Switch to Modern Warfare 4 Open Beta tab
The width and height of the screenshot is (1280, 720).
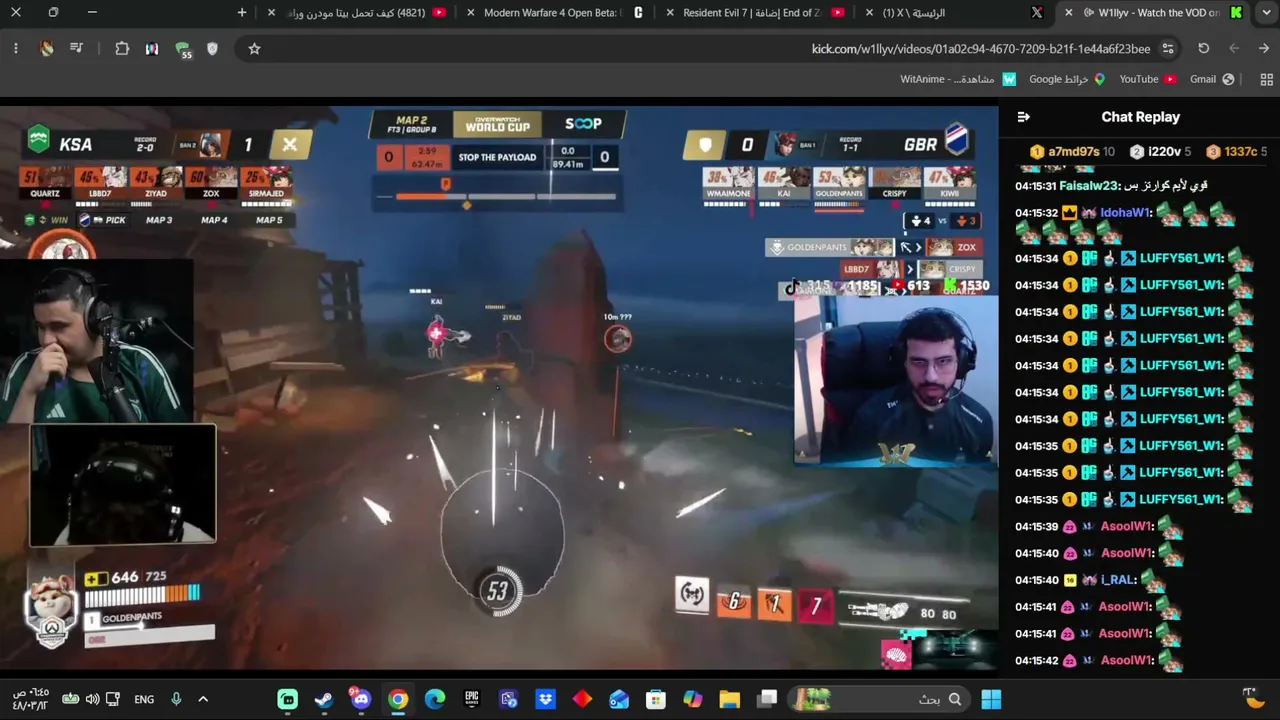553,12
